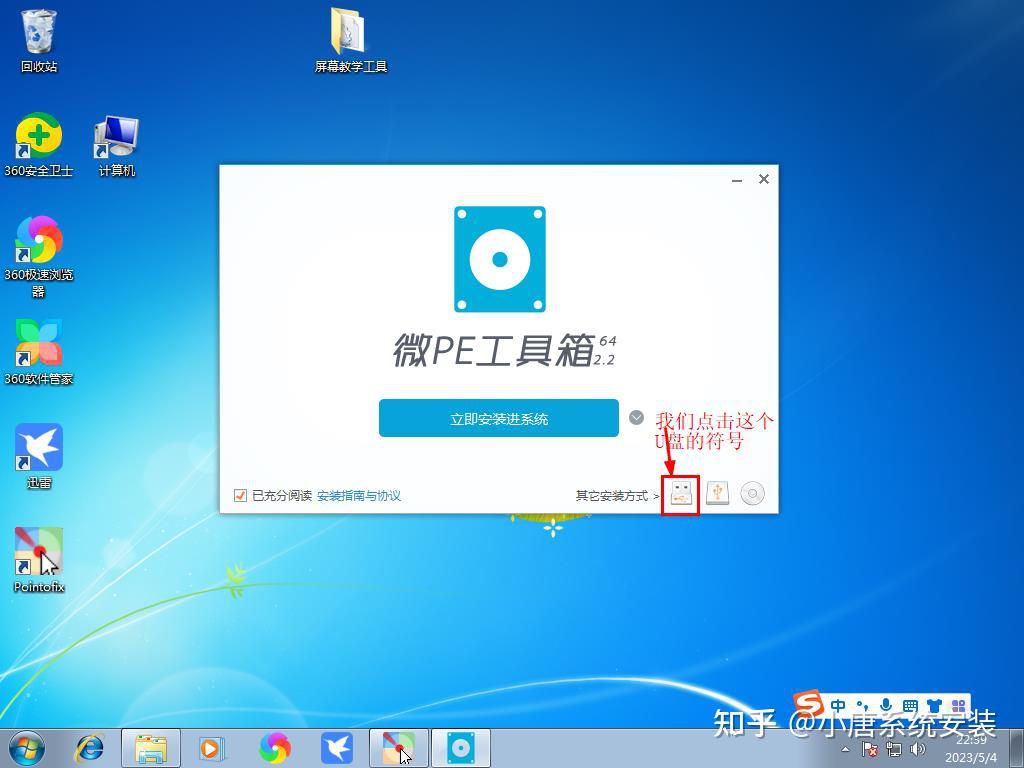Screen dimensions: 1024x768
Task: Show hidden system tray icons
Action: [x=846, y=750]
